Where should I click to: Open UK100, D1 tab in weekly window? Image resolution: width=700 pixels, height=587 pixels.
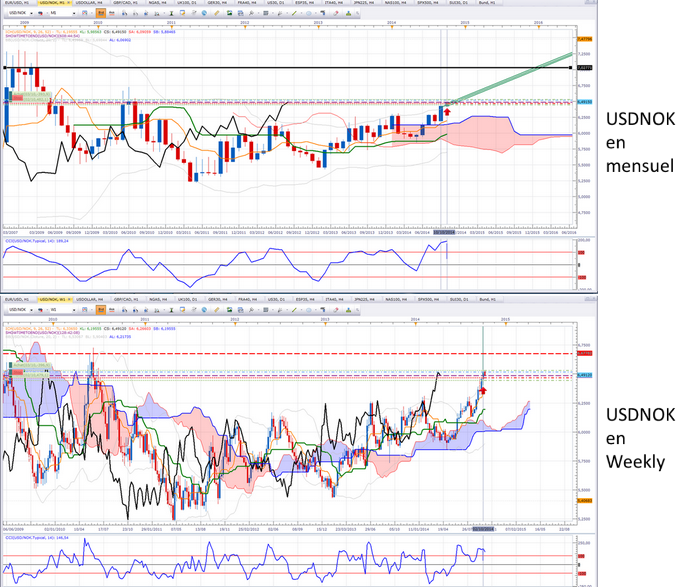tap(187, 299)
